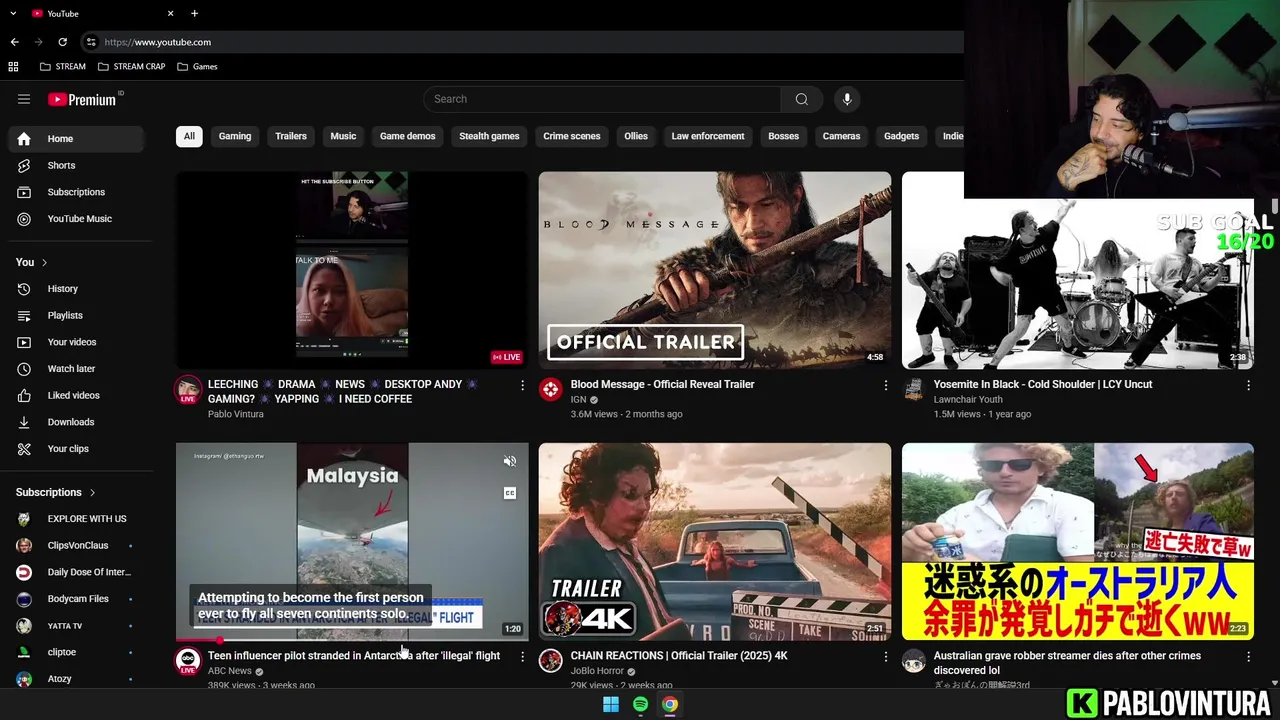Open options for Teen influencer pilot video
Screen dimensions: 1280x720
[522, 657]
